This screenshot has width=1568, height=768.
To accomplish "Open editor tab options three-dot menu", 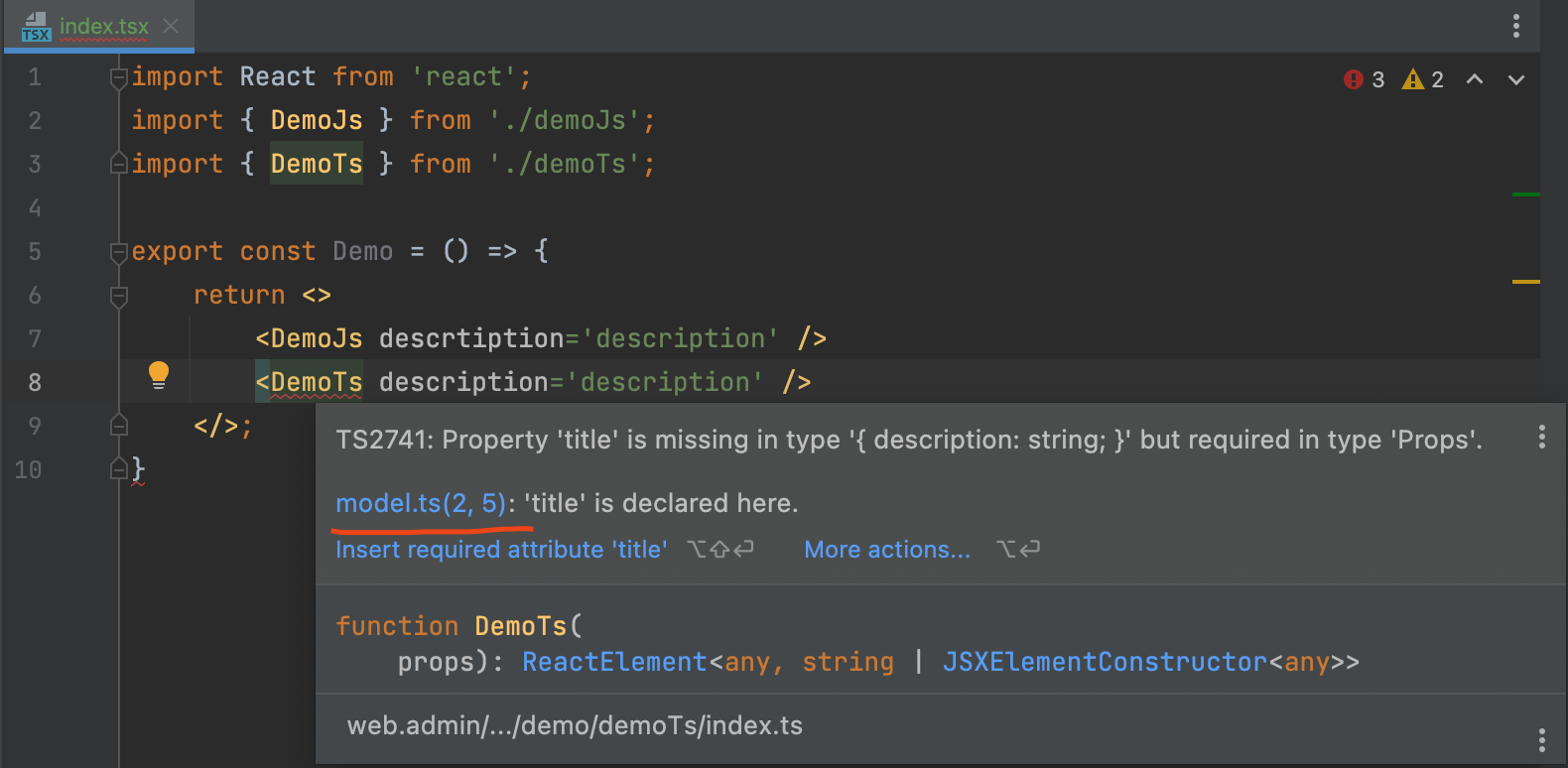I will tap(1516, 26).
